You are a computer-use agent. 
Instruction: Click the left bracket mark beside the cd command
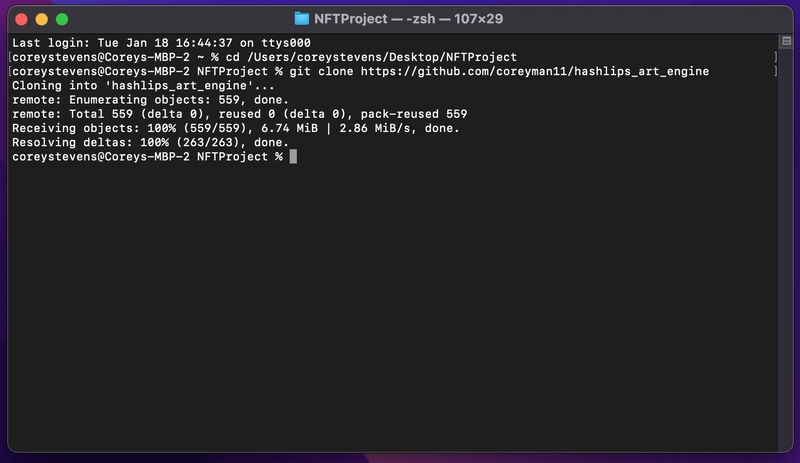[10, 57]
